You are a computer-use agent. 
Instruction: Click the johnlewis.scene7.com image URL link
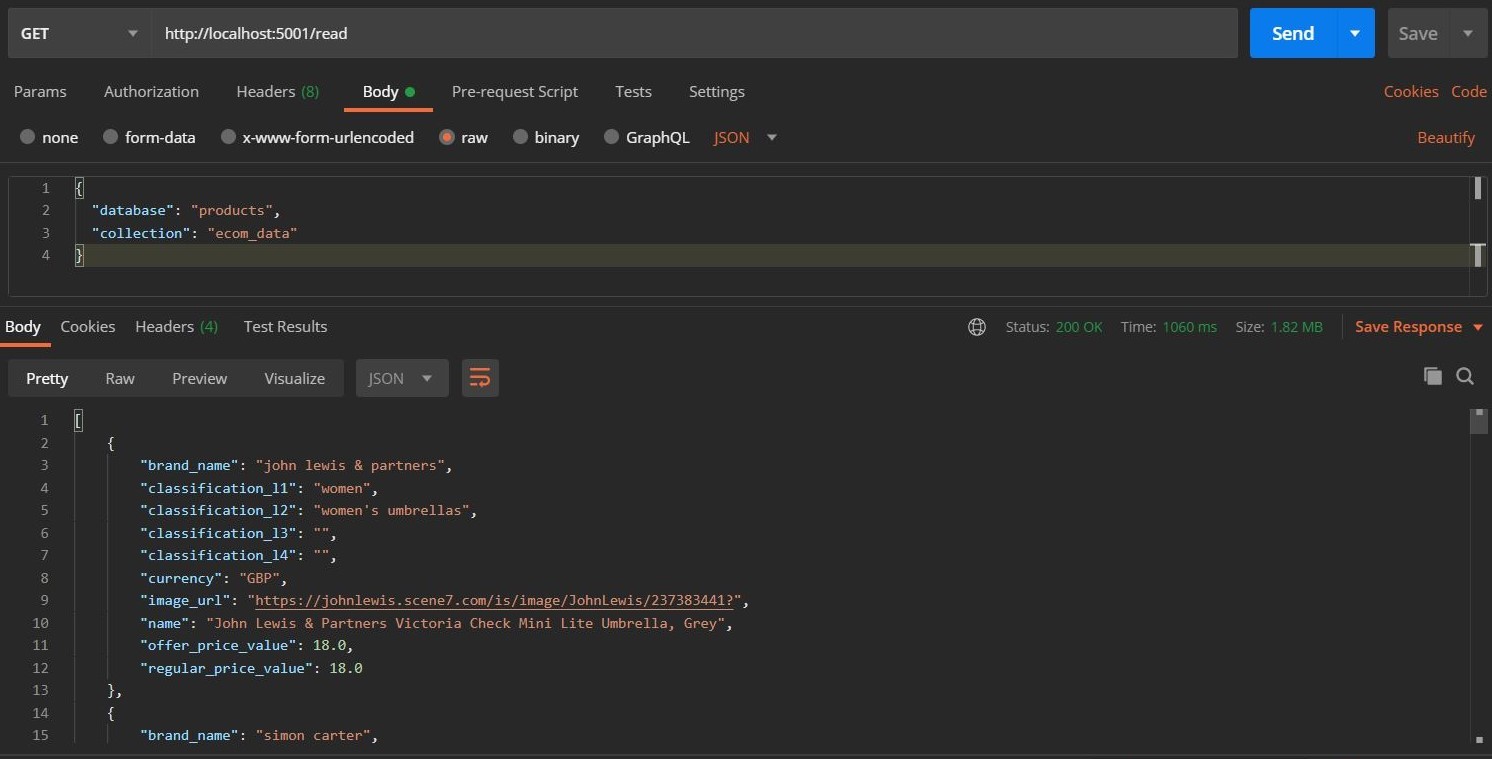(496, 600)
